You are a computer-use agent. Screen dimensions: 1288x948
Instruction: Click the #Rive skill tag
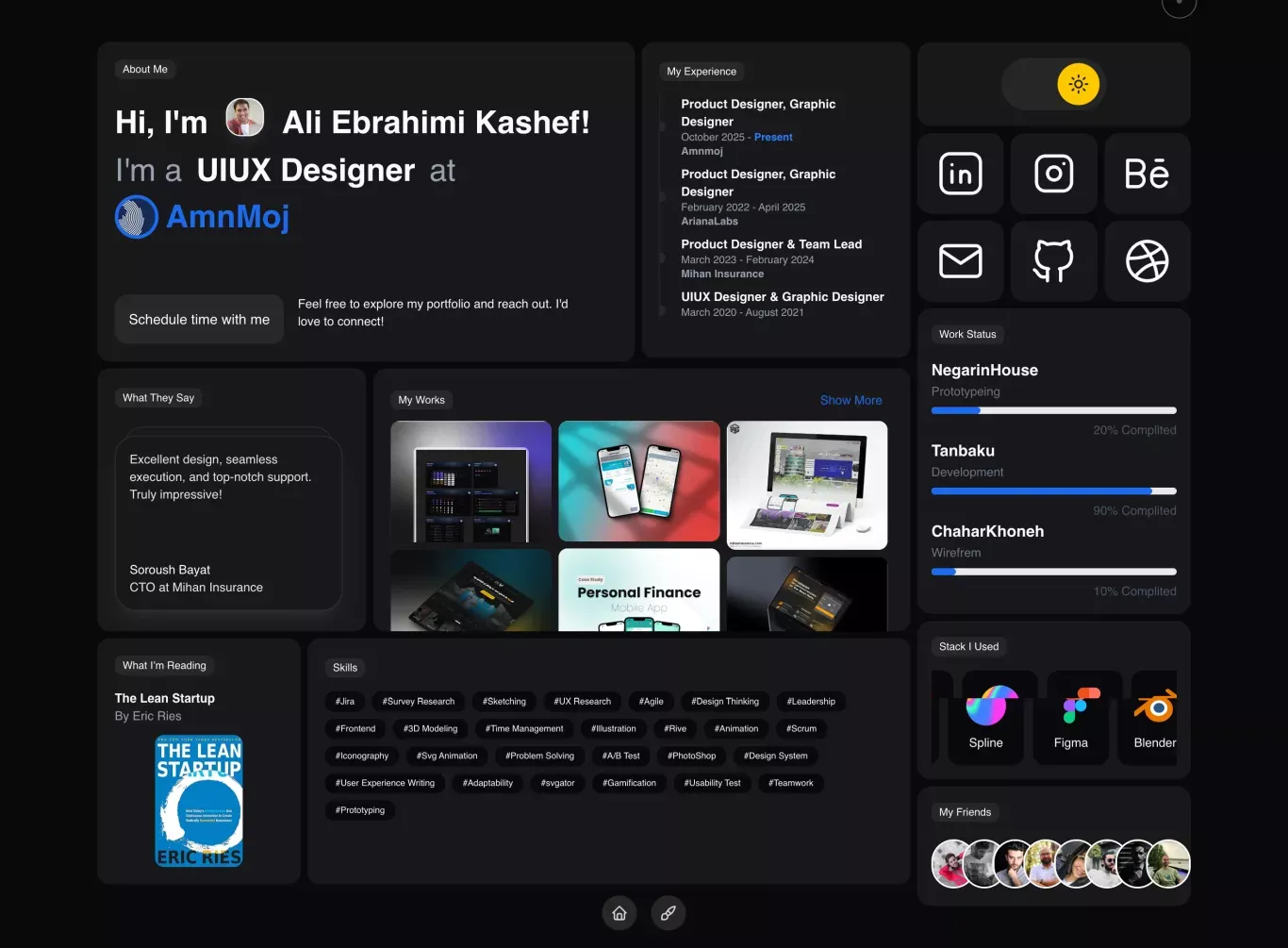675,729
